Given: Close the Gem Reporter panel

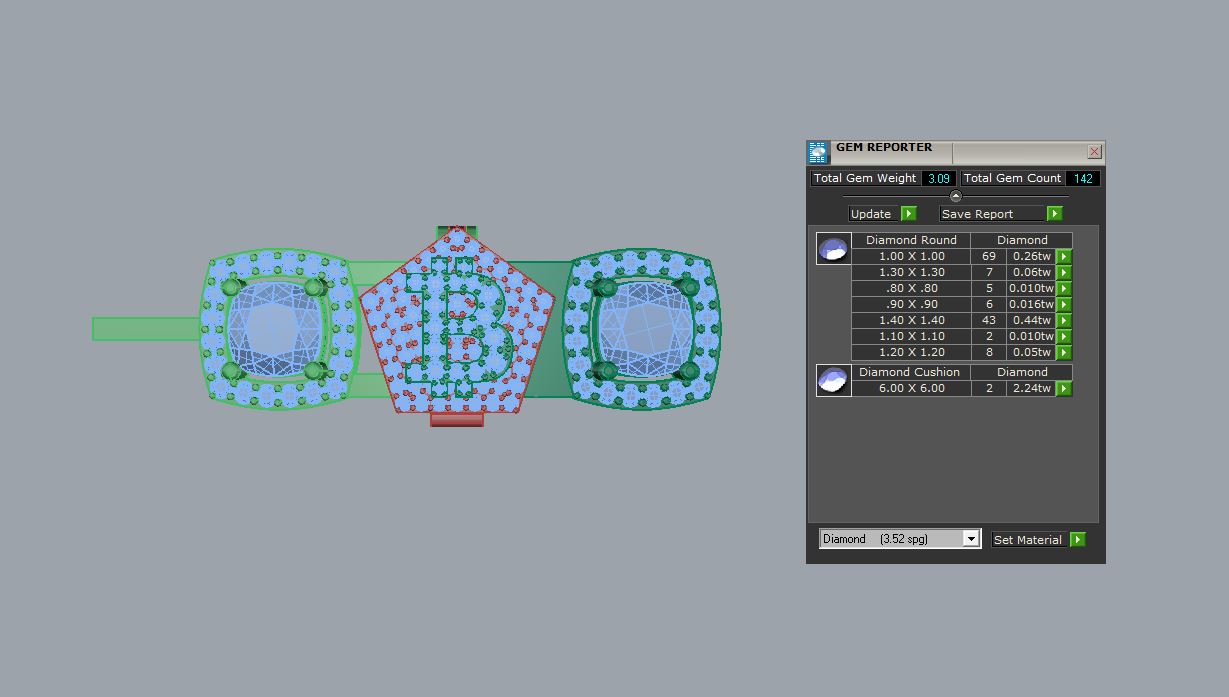Looking at the screenshot, I should [1094, 152].
